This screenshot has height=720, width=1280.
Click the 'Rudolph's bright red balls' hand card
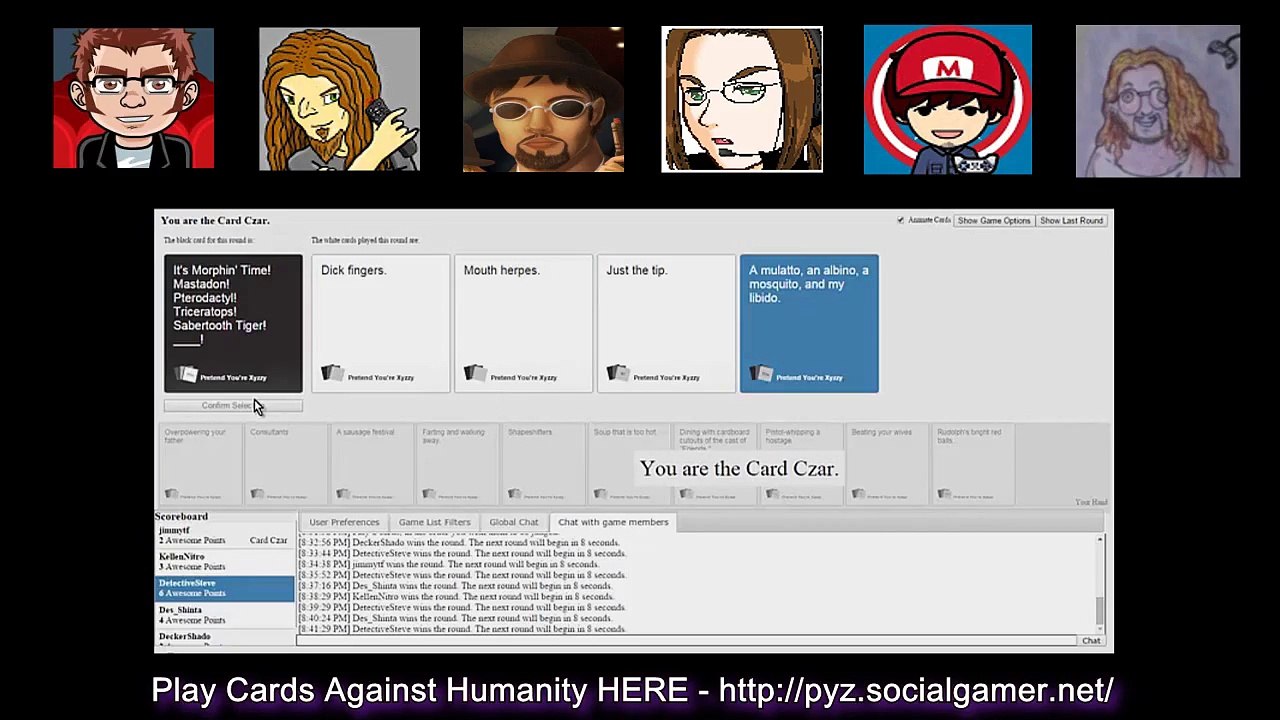(974, 465)
